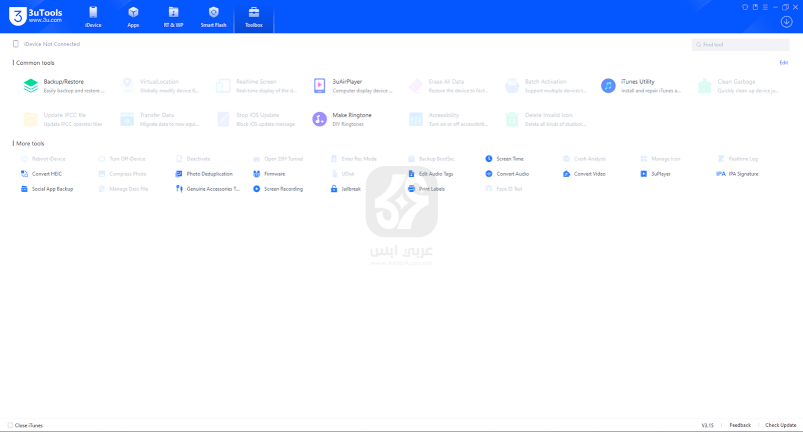This screenshot has height=432, width=803.
Task: Click the 3uTools logo
Action: tap(35, 16)
